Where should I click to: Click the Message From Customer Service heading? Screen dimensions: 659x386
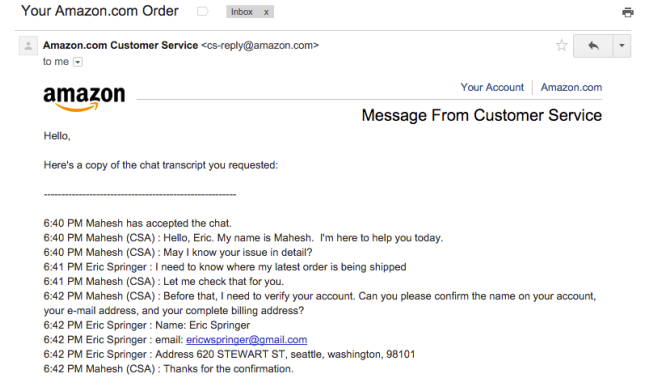(482, 115)
